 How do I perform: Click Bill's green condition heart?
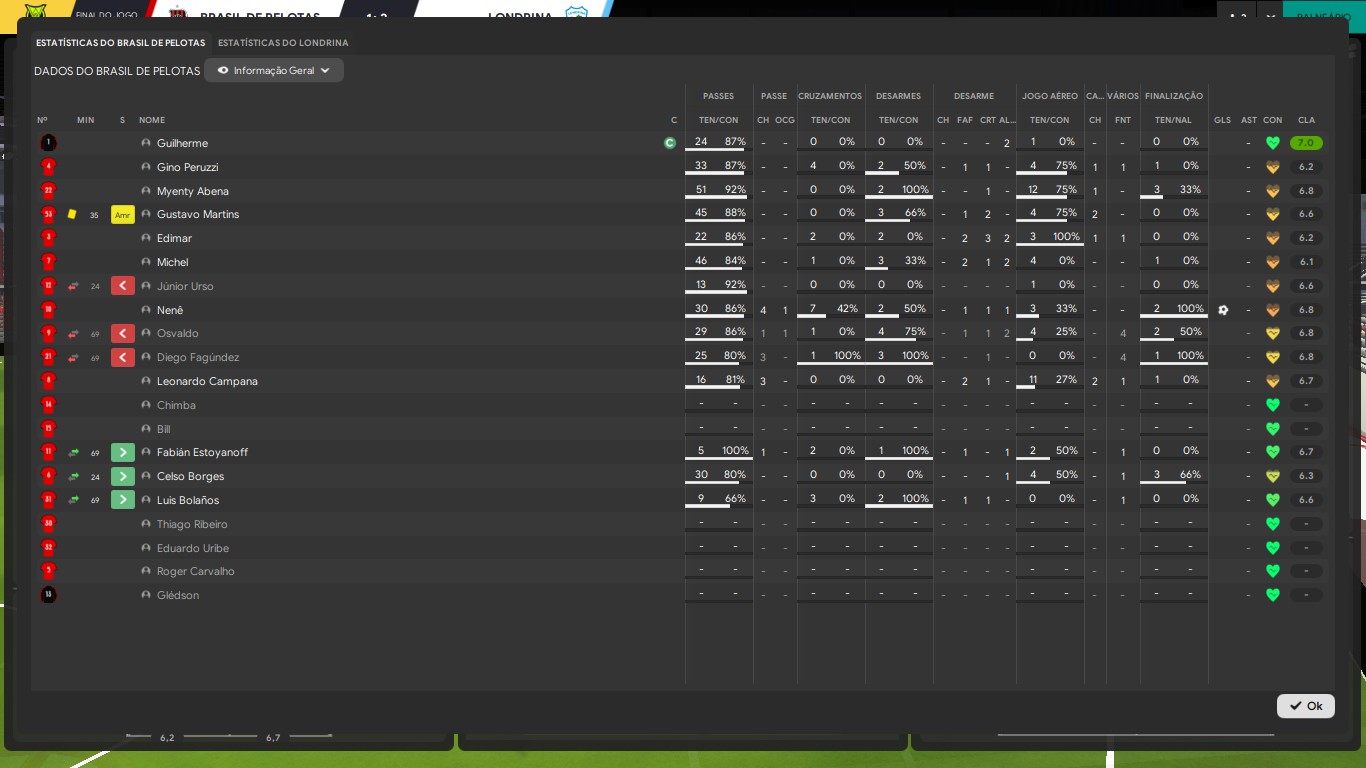click(x=1273, y=429)
